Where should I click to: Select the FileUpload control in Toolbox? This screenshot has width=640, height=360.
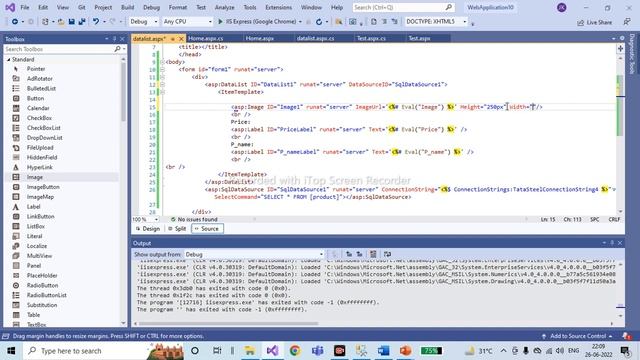click(40, 147)
